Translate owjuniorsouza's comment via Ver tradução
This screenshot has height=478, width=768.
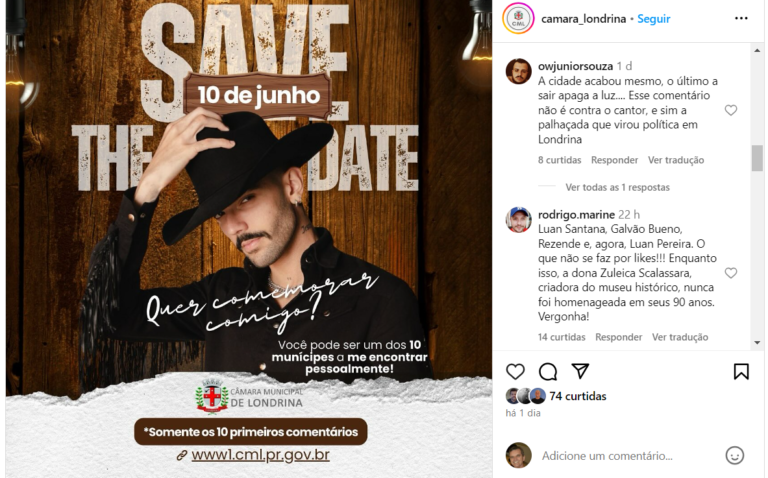tap(676, 160)
